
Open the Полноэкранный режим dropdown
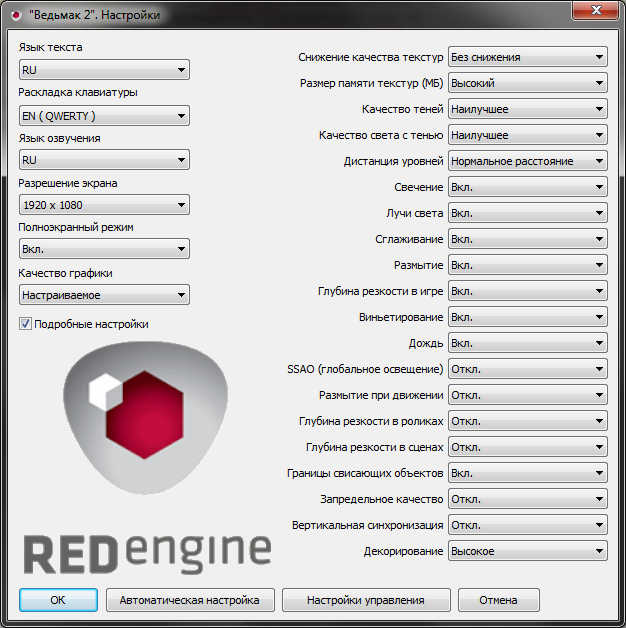(x=104, y=249)
